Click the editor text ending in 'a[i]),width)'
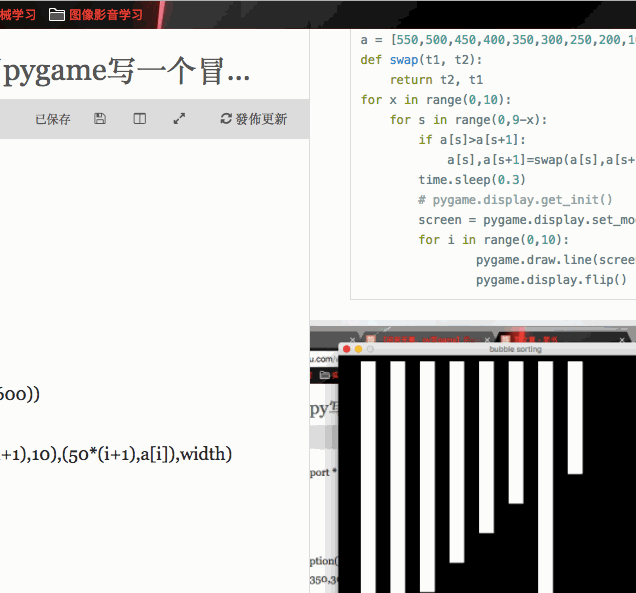 point(116,454)
